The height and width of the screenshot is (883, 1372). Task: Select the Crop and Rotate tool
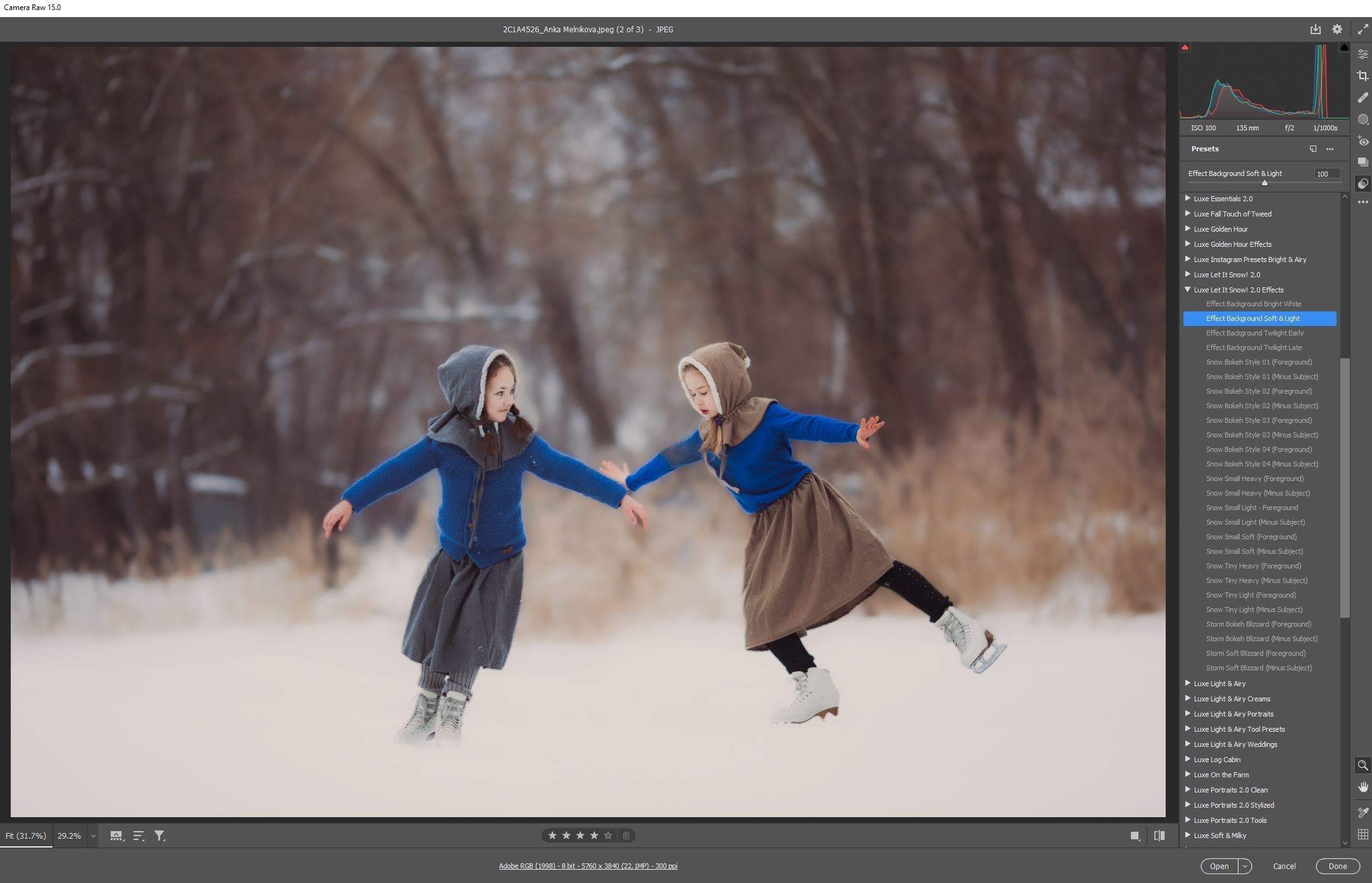click(x=1364, y=75)
